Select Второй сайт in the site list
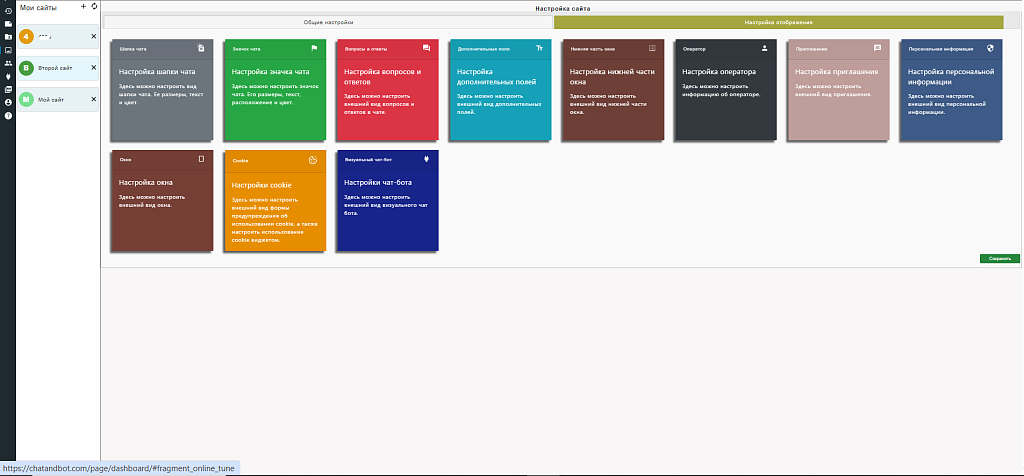This screenshot has width=1024, height=476. point(54,68)
